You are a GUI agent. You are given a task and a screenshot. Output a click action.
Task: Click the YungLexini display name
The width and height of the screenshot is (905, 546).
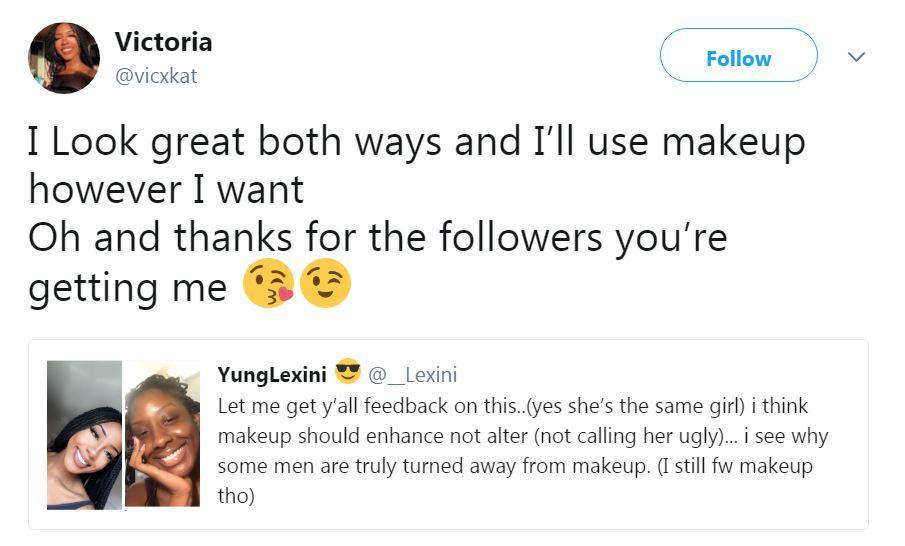[272, 375]
